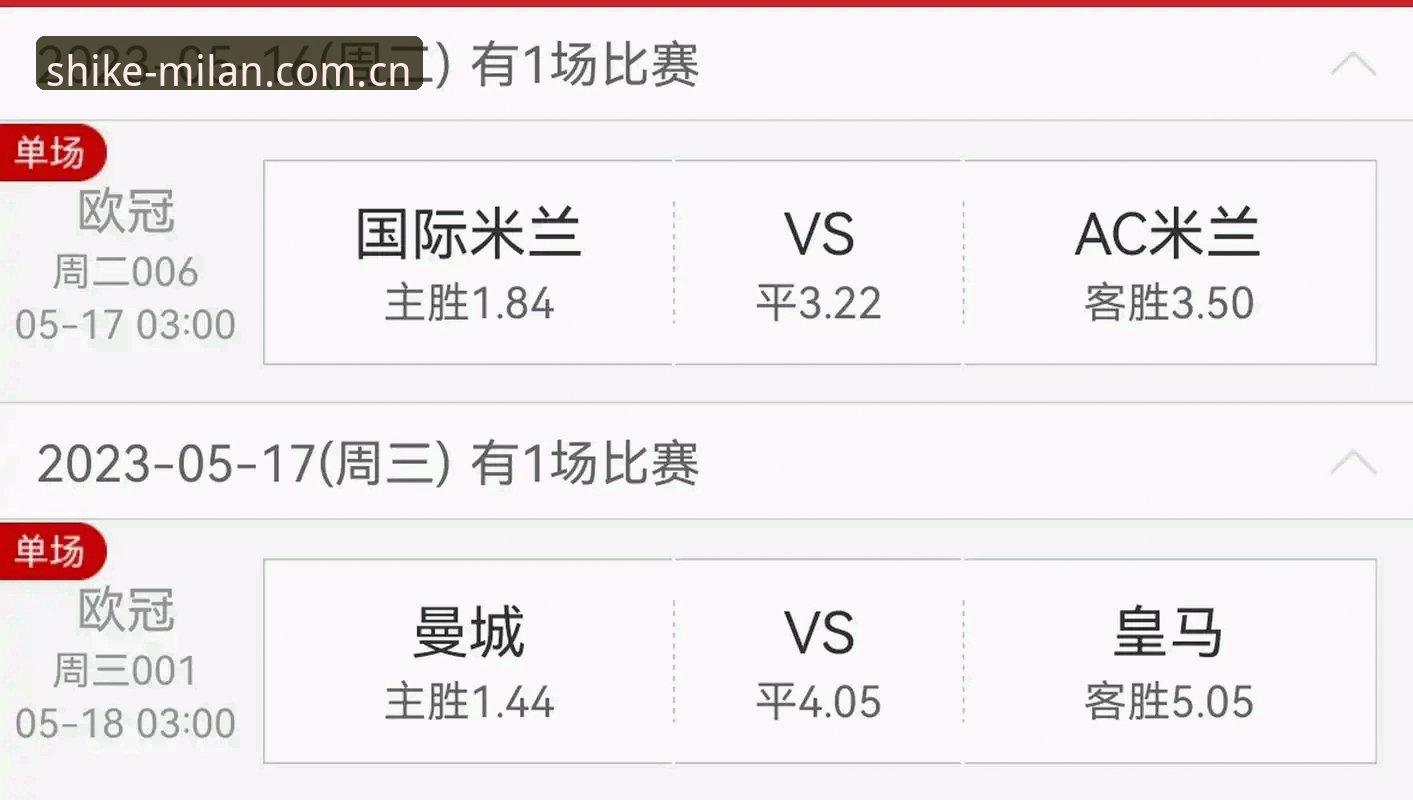1413x800 pixels.
Task: Click the 曼城 team name
Action: click(x=469, y=633)
